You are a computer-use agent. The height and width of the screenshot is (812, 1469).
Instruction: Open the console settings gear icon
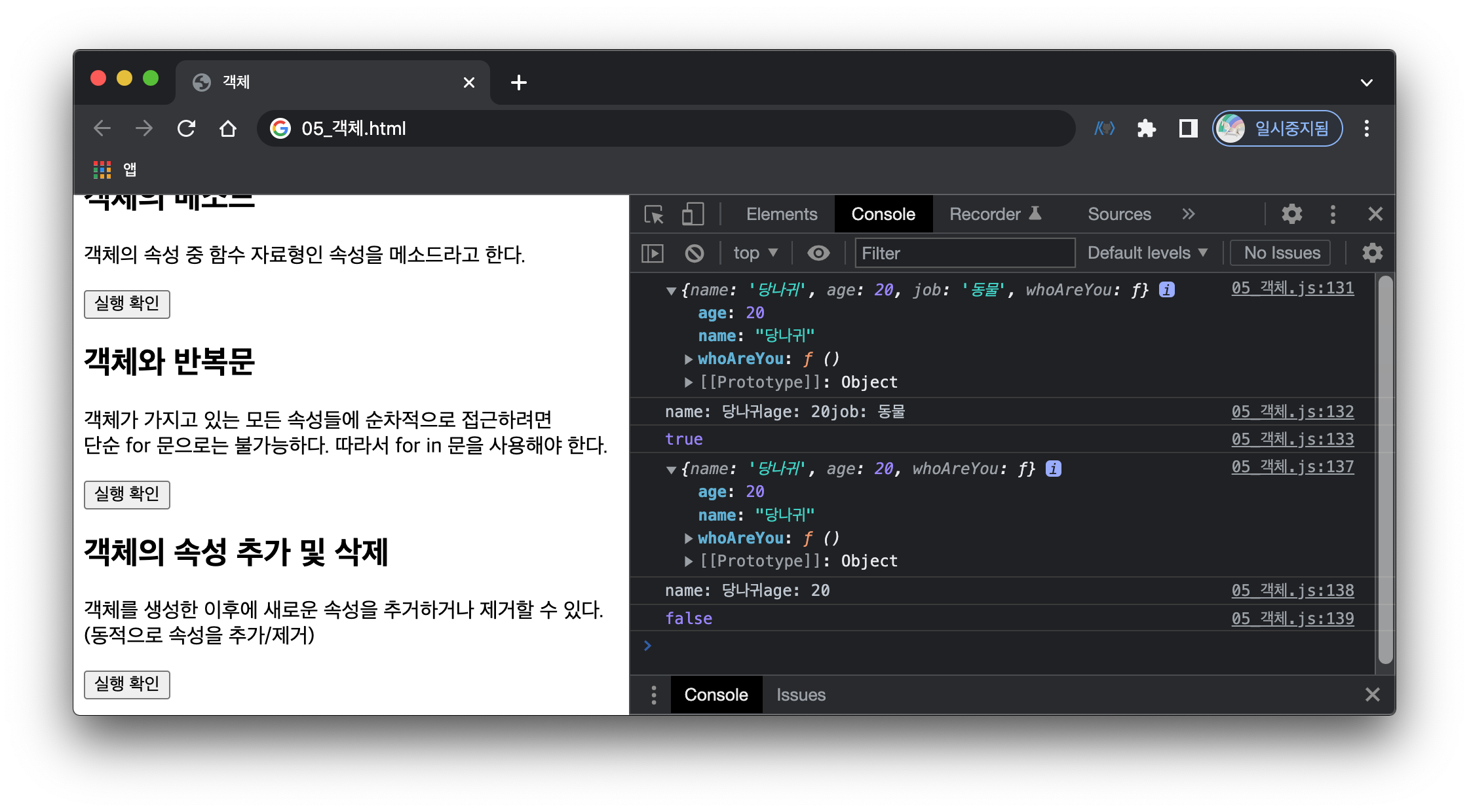pyautogui.click(x=1372, y=253)
